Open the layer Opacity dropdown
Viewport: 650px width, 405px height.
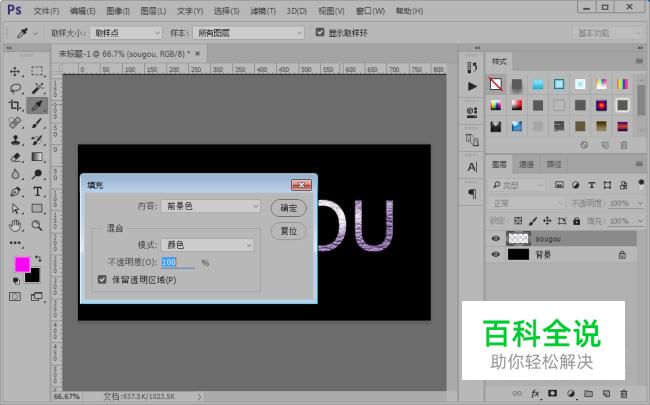[640, 203]
